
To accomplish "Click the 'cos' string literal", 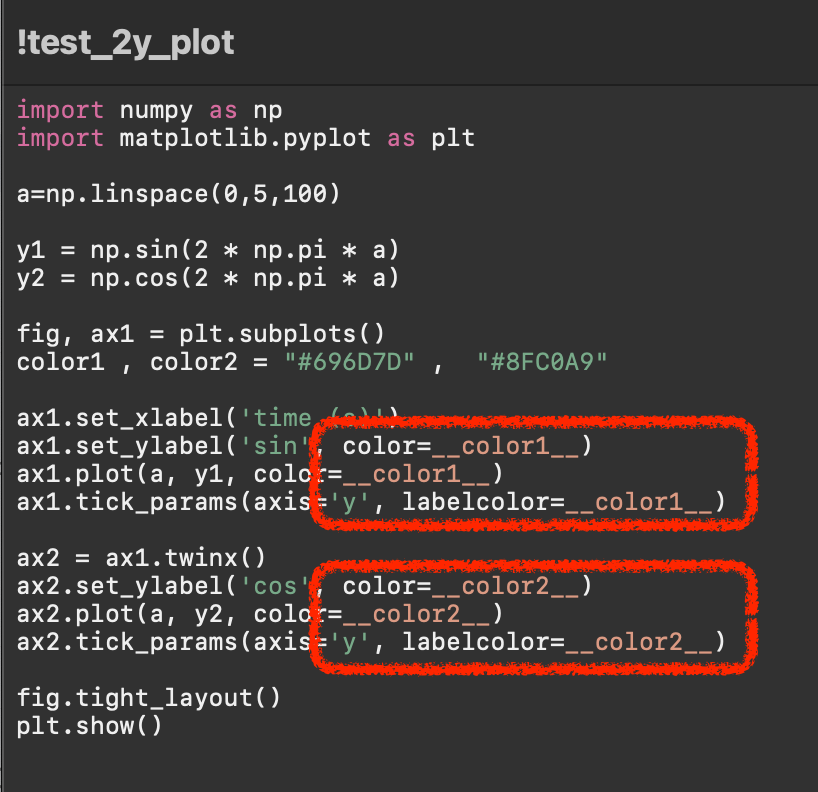I will click(x=275, y=586).
